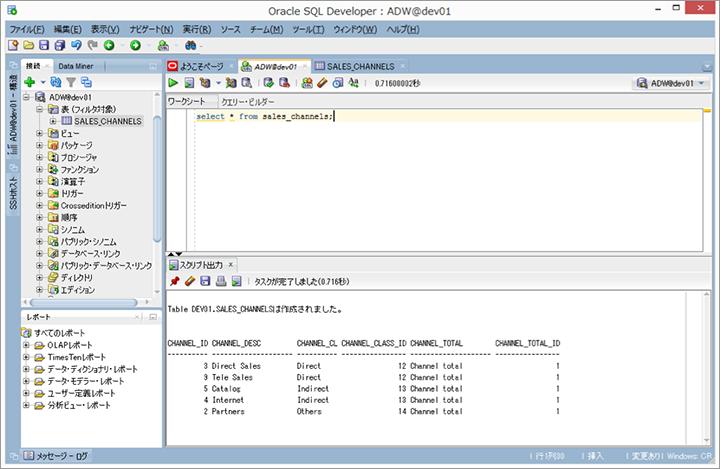
Task: Click the Run Script icon in worksheet toolbar
Action: [189, 83]
